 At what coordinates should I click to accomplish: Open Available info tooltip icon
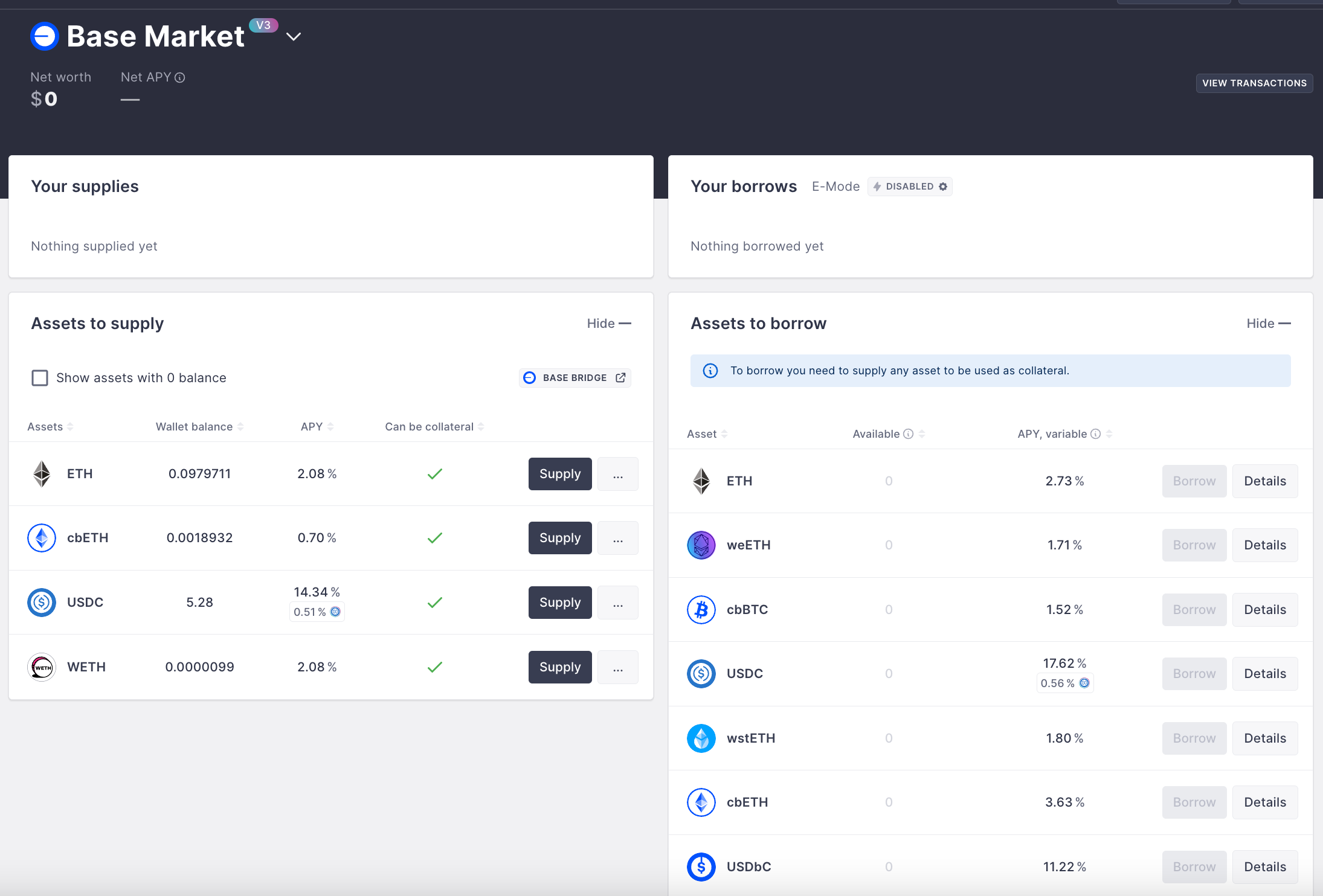908,434
